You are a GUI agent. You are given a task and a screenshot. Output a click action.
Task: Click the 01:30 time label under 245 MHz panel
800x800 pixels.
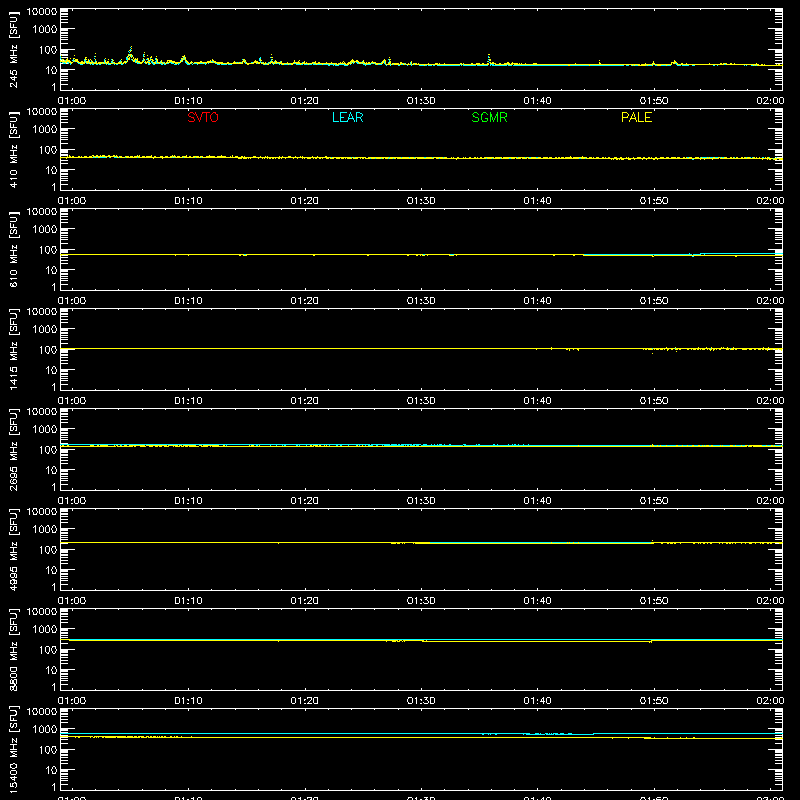pos(421,101)
